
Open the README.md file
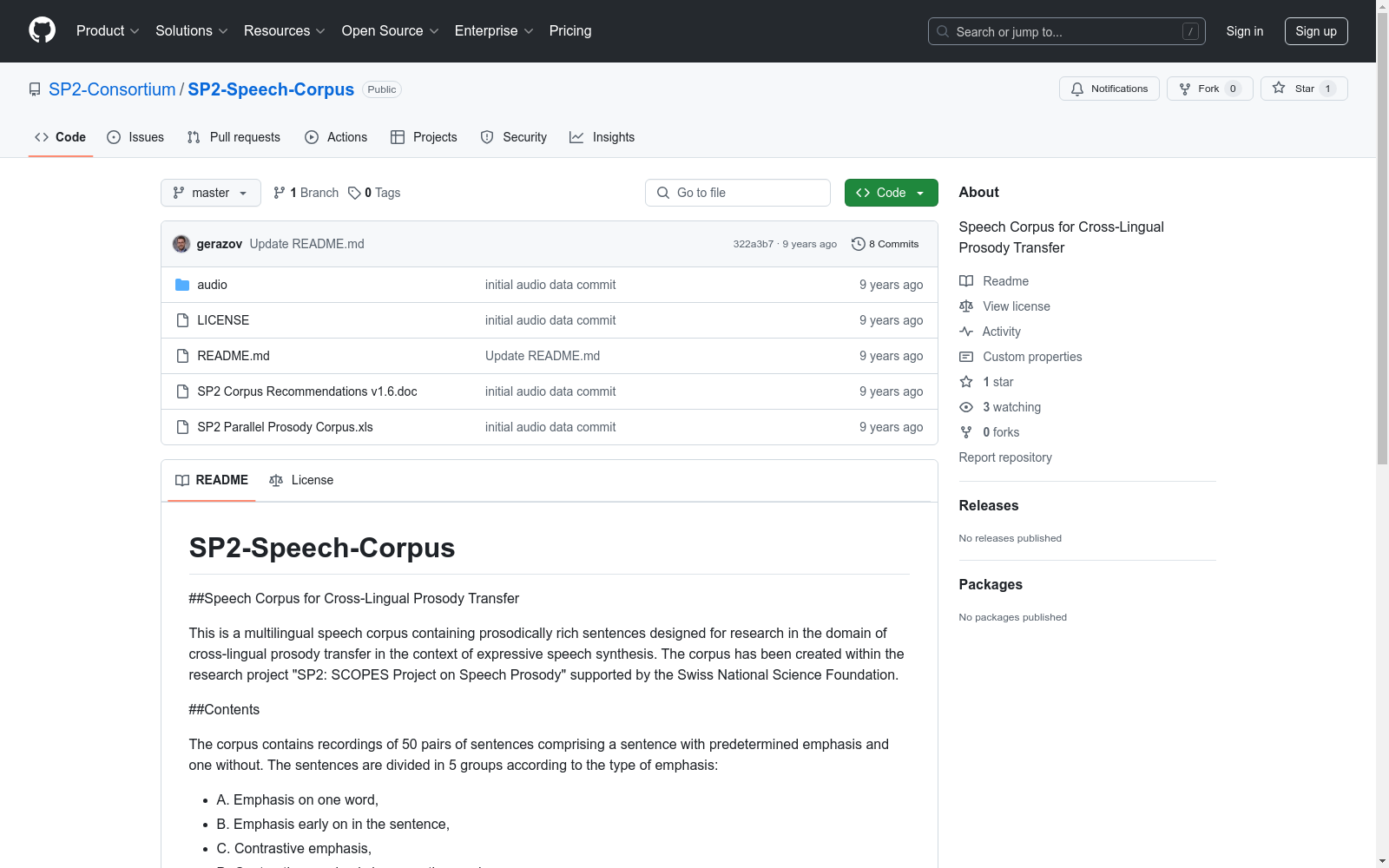[x=234, y=356]
